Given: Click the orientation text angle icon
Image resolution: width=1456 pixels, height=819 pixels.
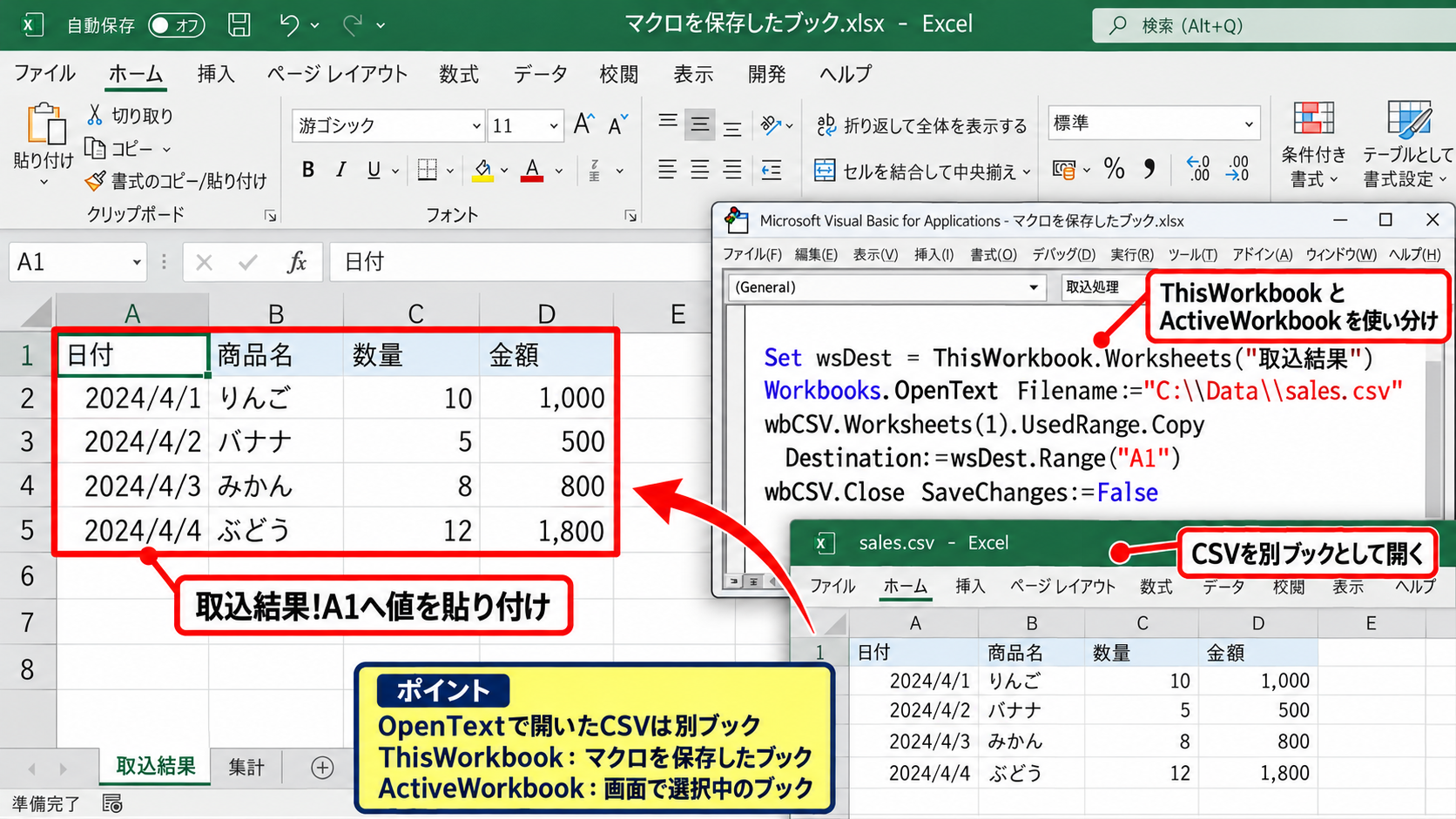Looking at the screenshot, I should tap(771, 125).
